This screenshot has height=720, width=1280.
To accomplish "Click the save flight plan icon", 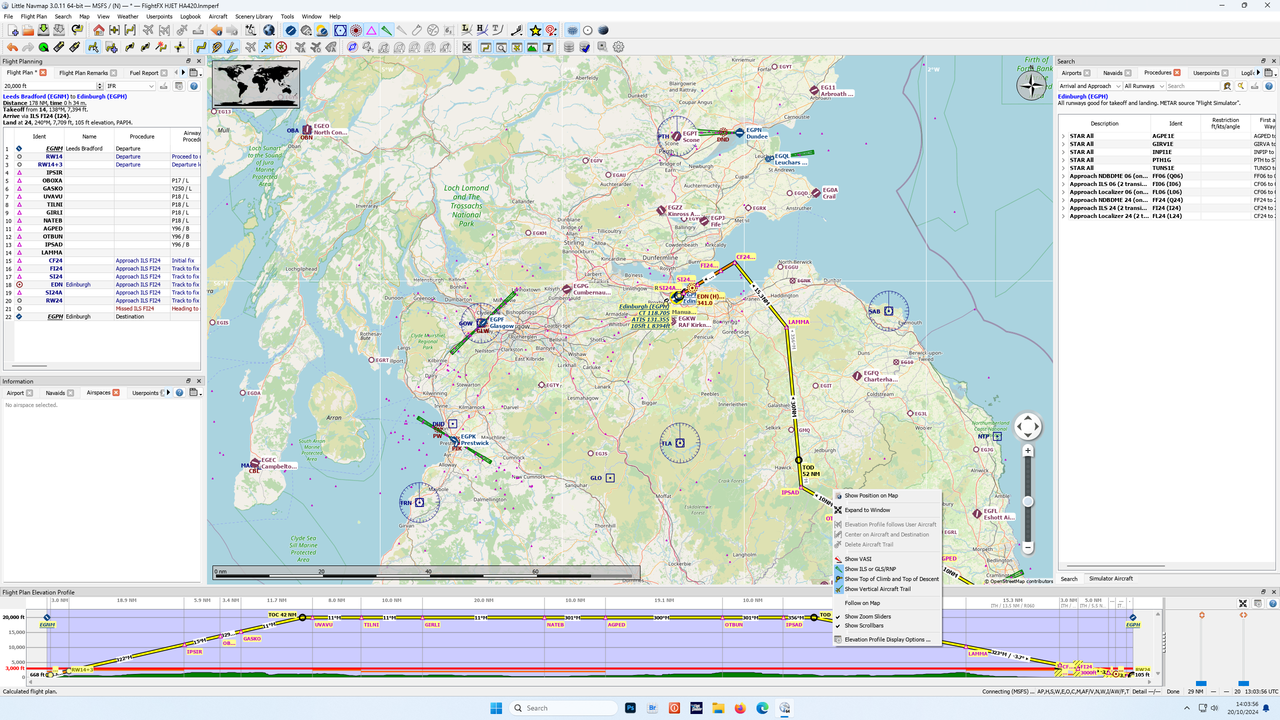I will (45, 30).
